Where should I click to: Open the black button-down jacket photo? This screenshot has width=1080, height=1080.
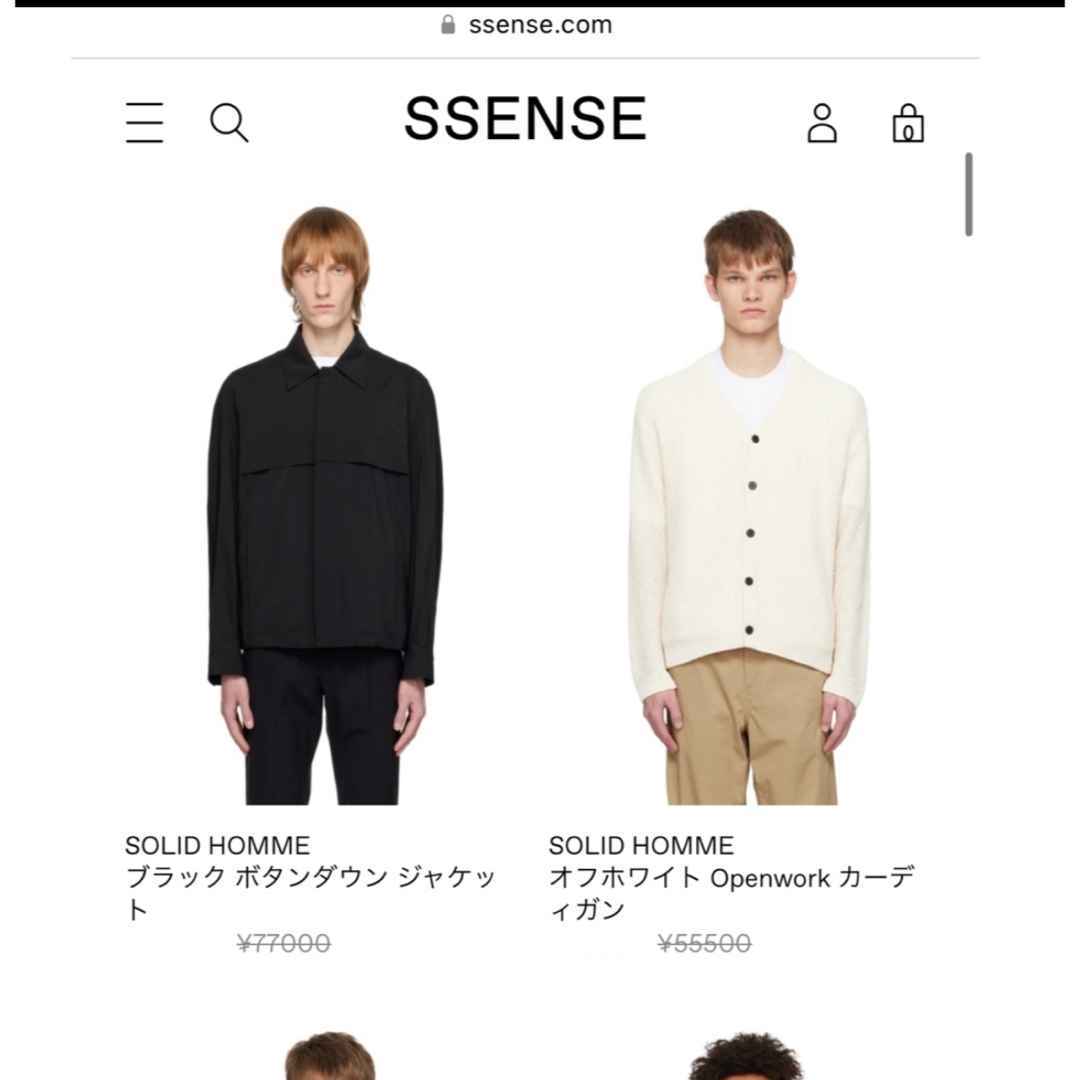point(323,505)
